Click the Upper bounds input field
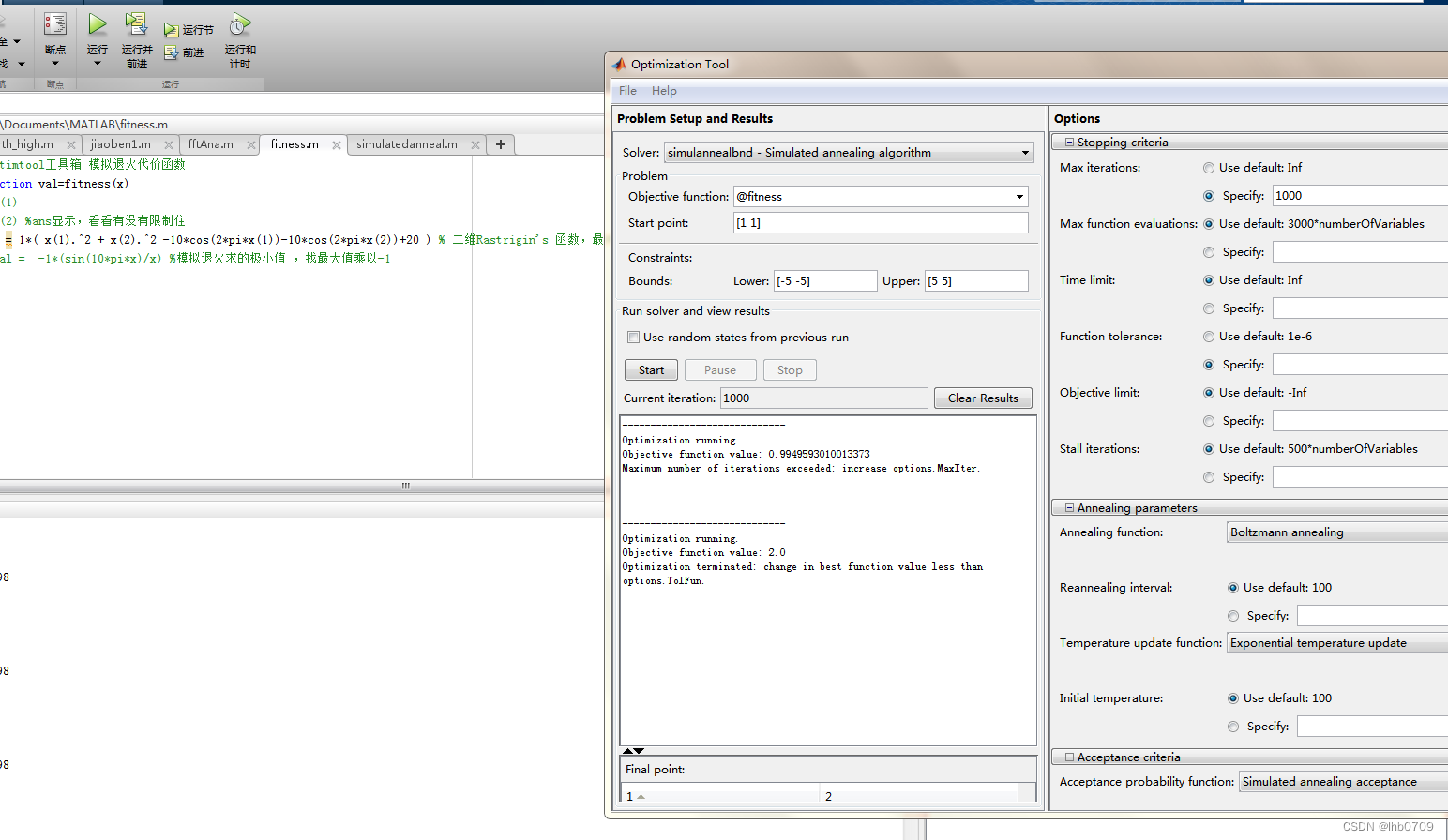Viewport: 1448px width, 840px height. [976, 281]
